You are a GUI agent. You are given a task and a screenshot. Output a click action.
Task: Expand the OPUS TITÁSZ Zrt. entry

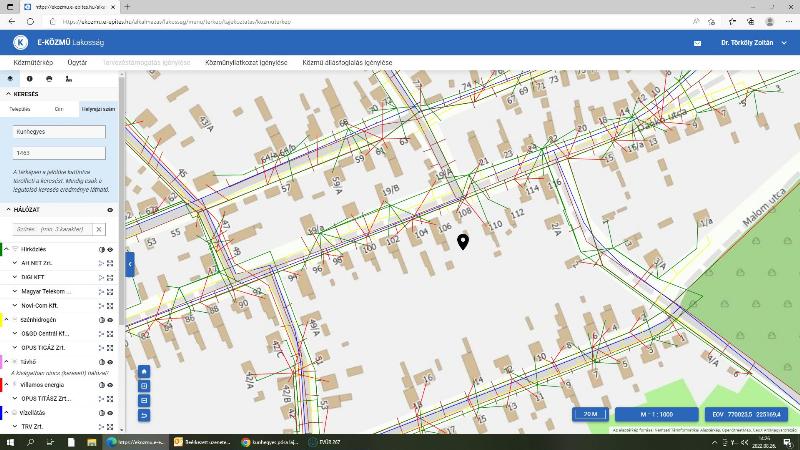point(15,399)
